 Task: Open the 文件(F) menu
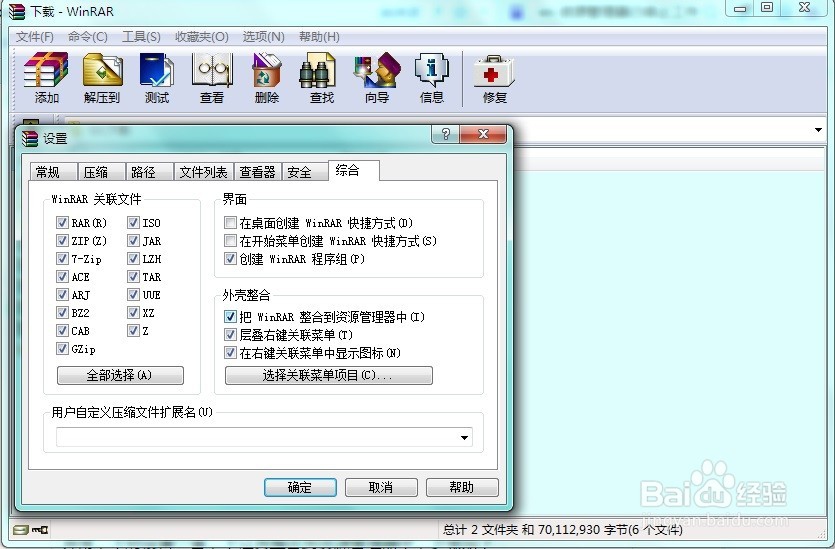(35, 37)
